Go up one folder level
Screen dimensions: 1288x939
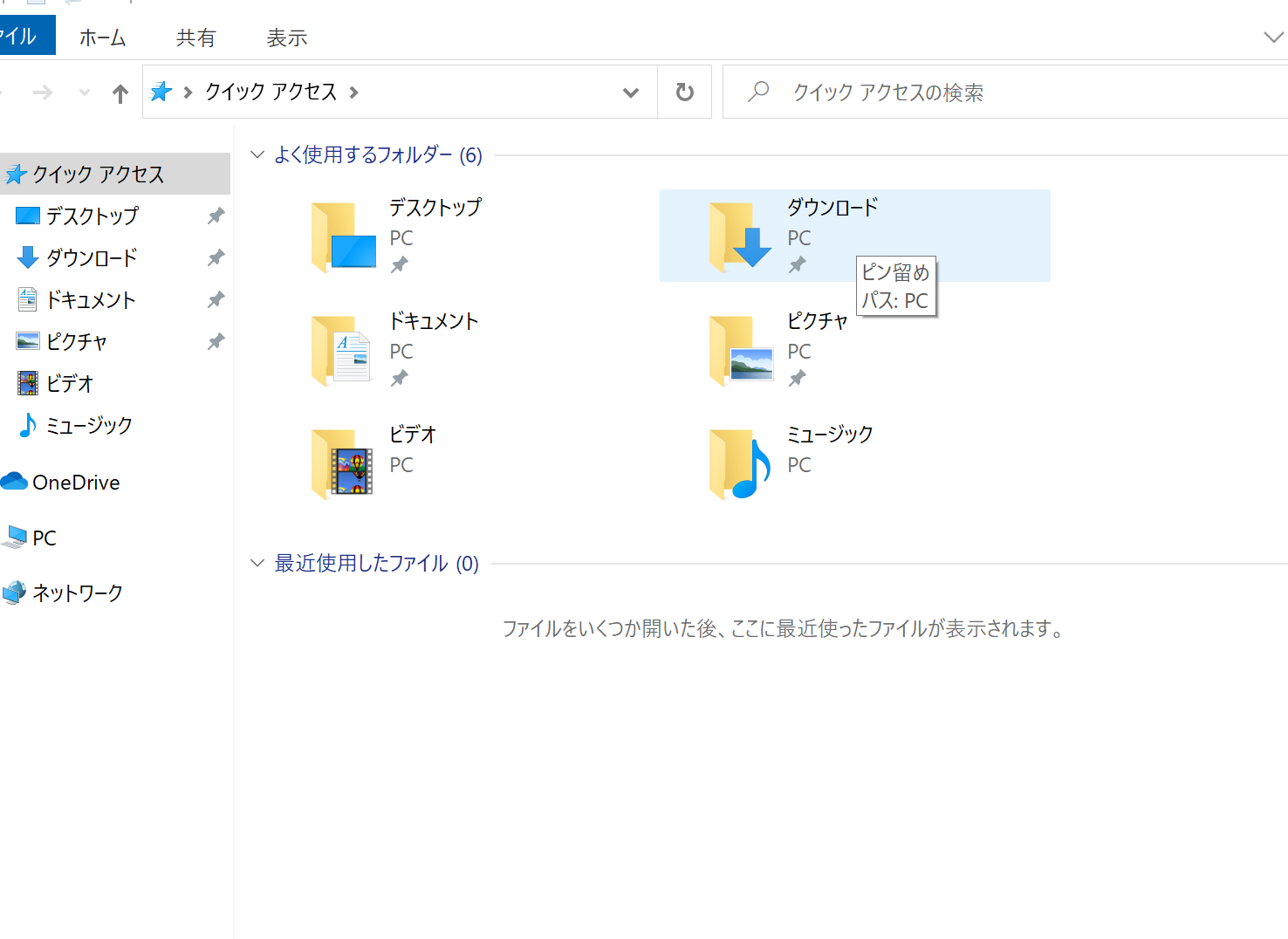(120, 93)
